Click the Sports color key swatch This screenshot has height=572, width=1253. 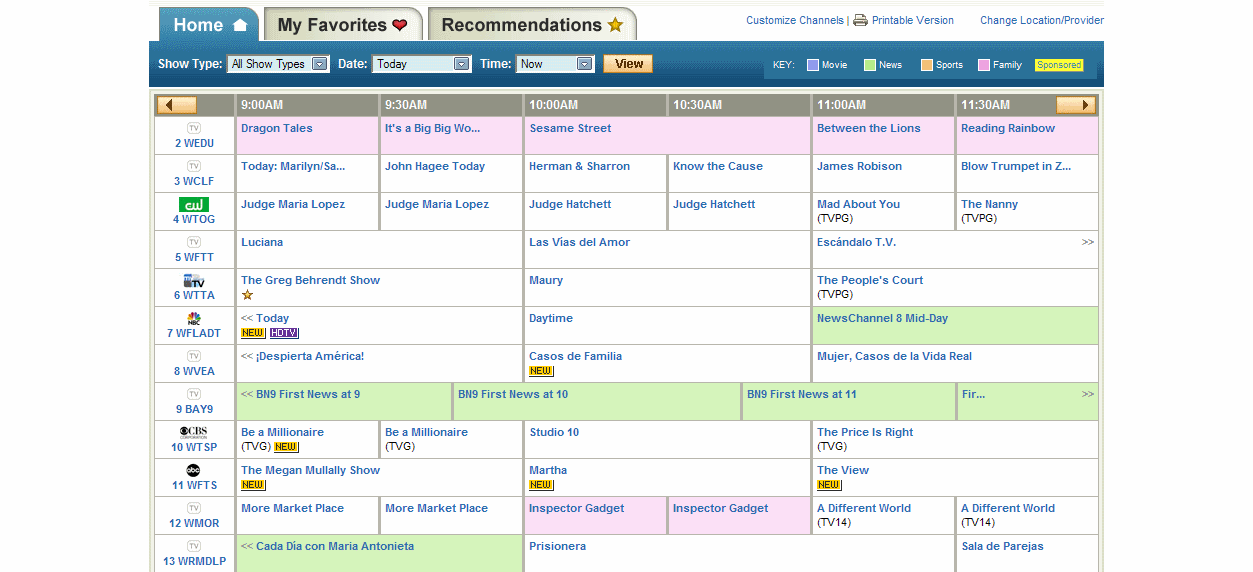pos(927,65)
